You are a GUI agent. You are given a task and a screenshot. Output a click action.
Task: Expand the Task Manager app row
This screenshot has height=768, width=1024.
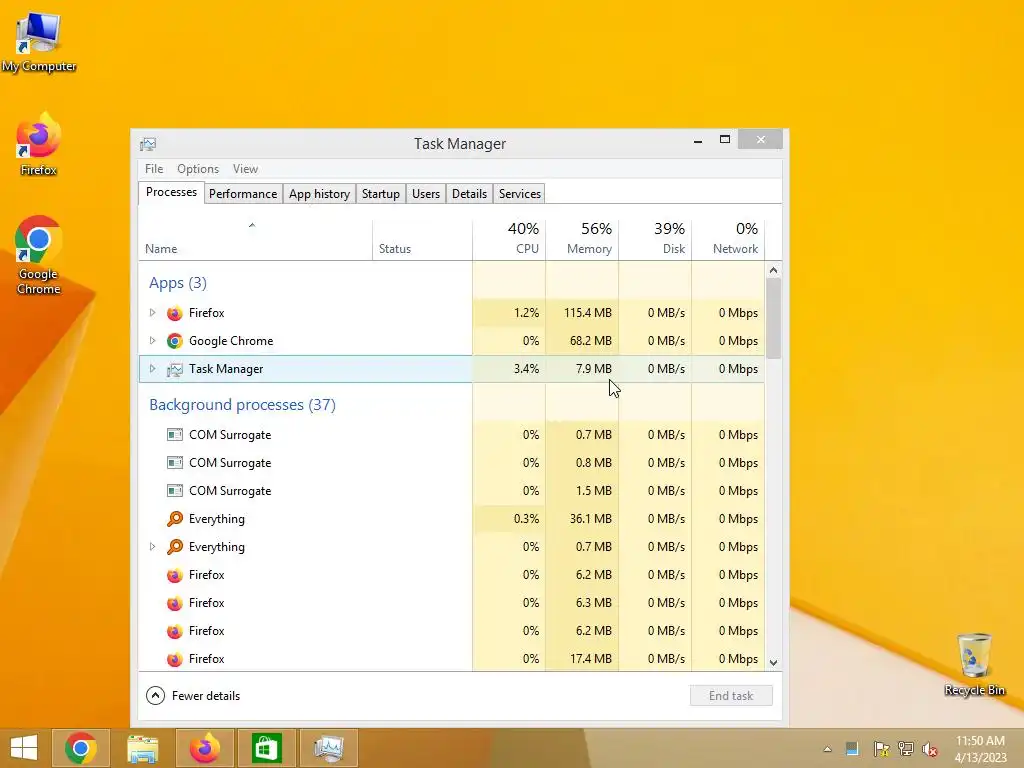[x=152, y=369]
